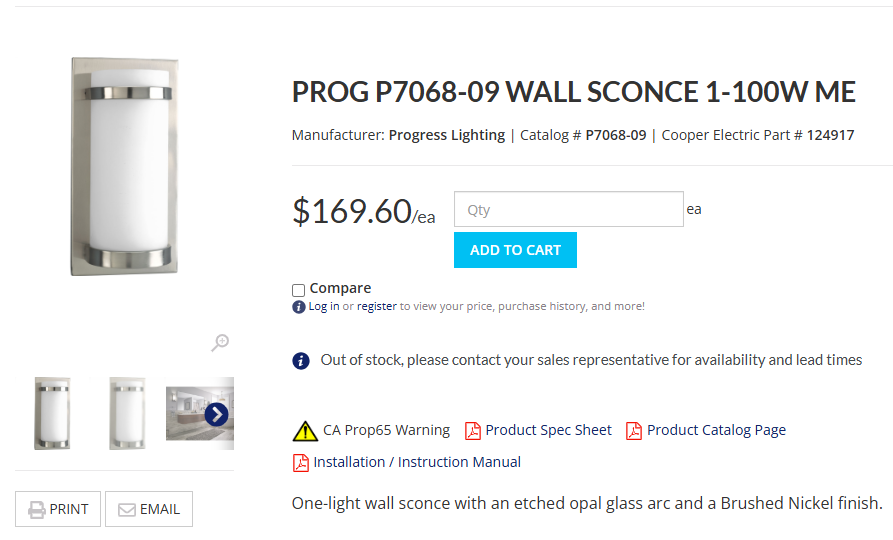
Task: Click the main wall sconce product image
Action: point(124,166)
